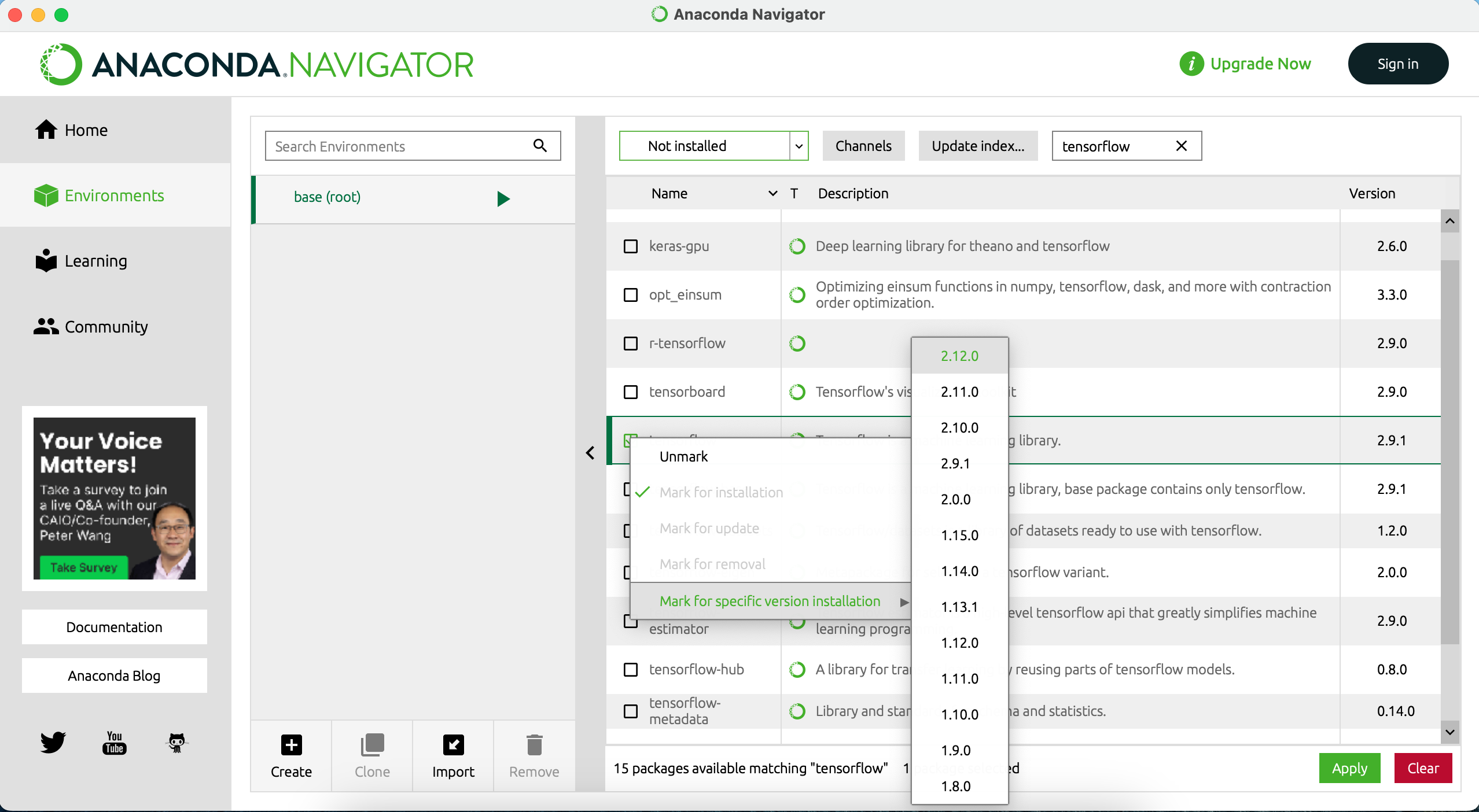This screenshot has width=1479, height=812.
Task: Click the scroll up arrow of package list
Action: pyautogui.click(x=1449, y=221)
